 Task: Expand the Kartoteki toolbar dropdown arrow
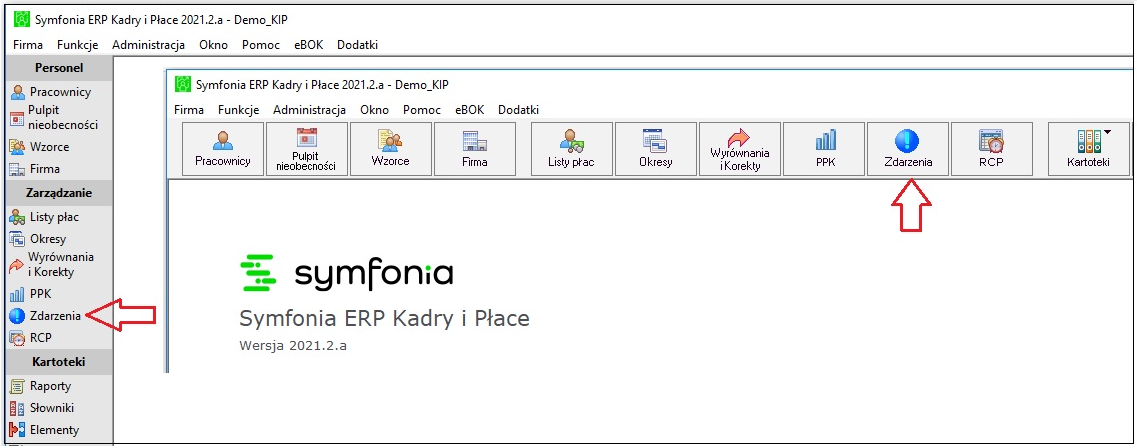point(1107,132)
